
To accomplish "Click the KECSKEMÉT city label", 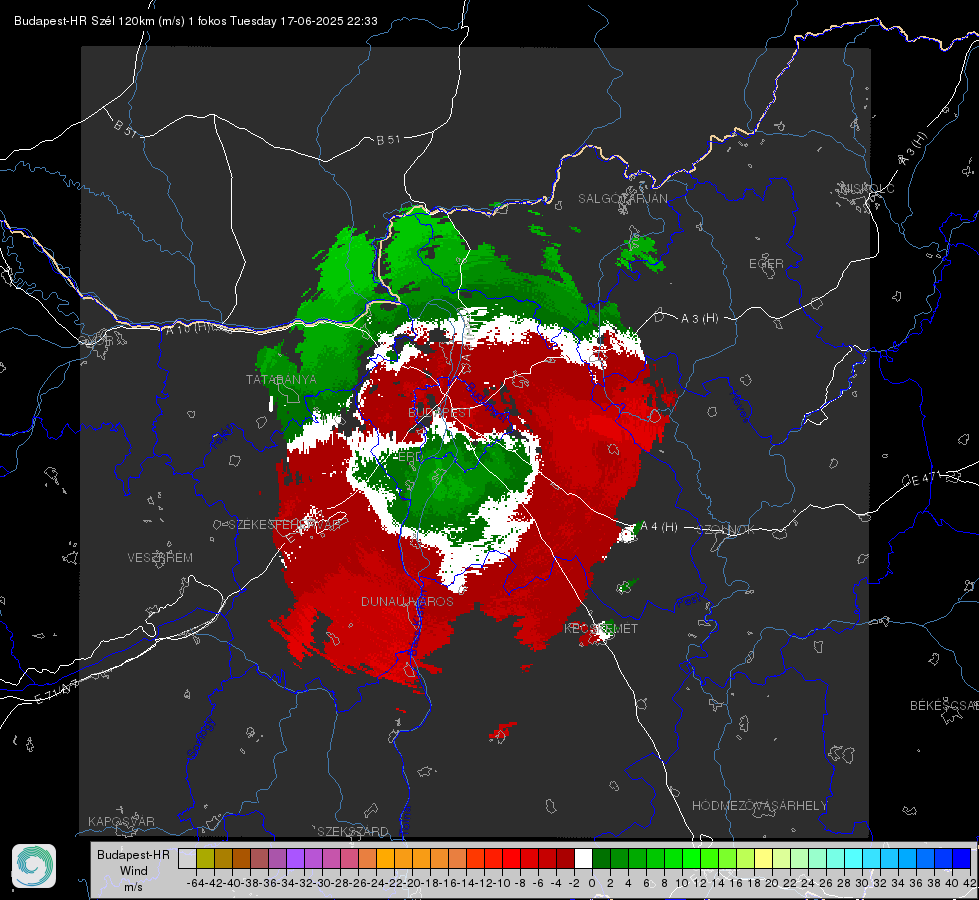I will coord(601,629).
